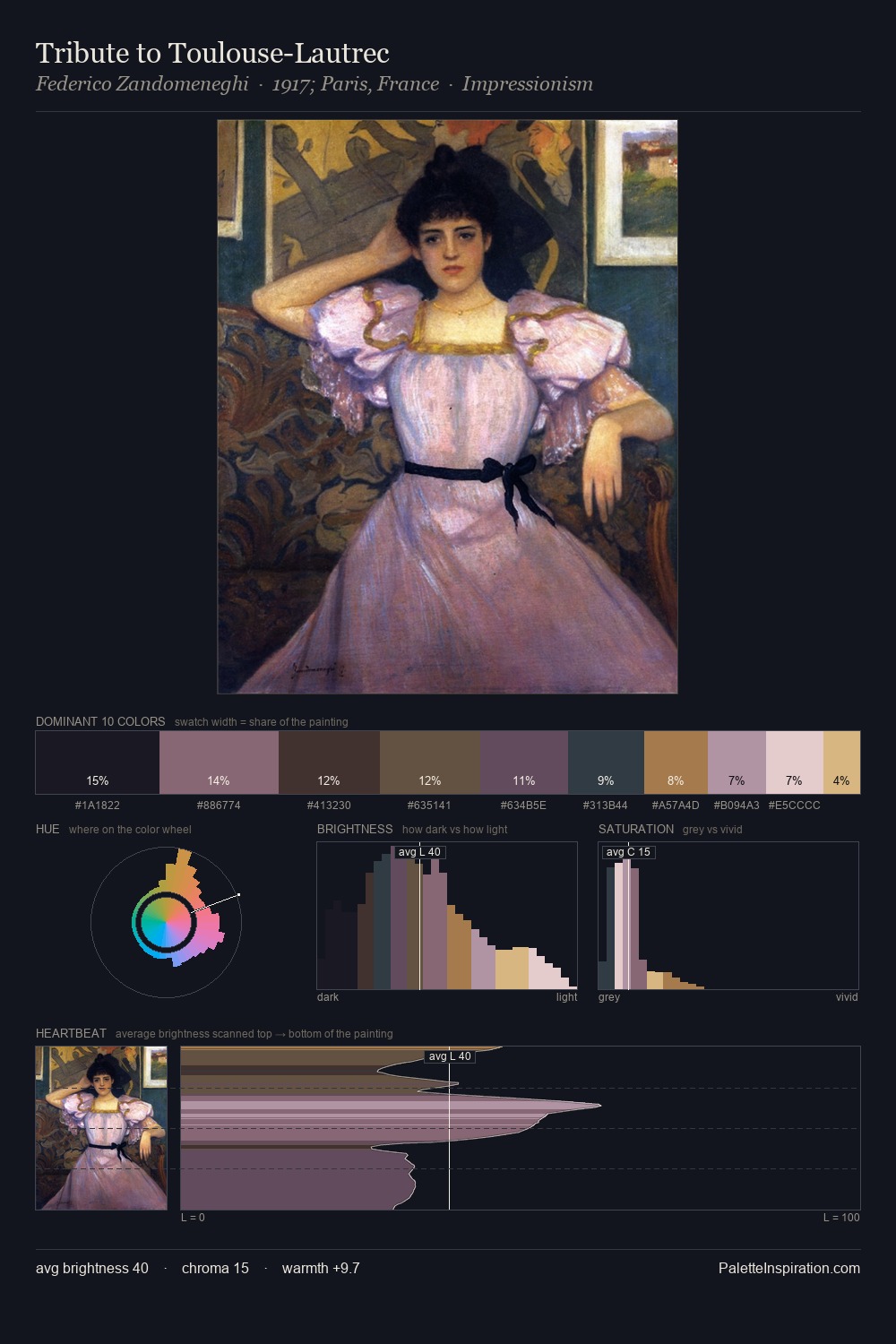896x1344 pixels.
Task: Click the 'L = 100' axis label
Action: [841, 1218]
